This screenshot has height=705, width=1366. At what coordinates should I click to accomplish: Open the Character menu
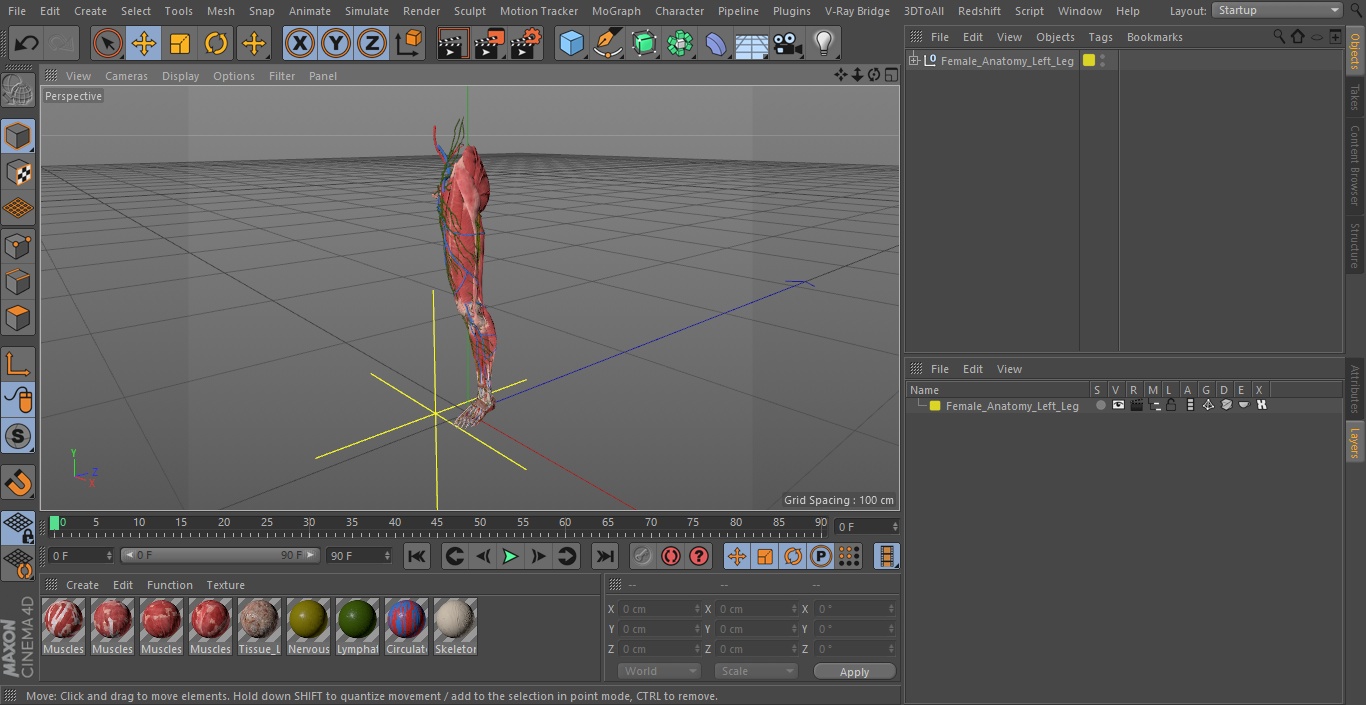(x=680, y=11)
